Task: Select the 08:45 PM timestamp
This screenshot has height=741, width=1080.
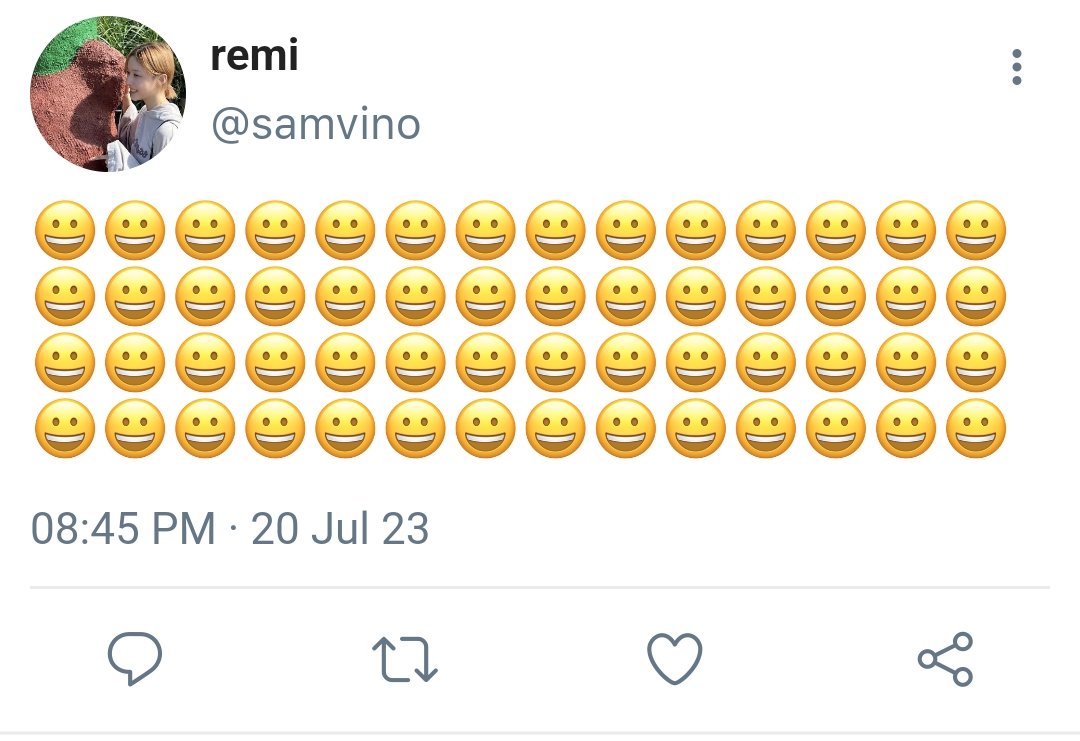Action: (x=123, y=528)
